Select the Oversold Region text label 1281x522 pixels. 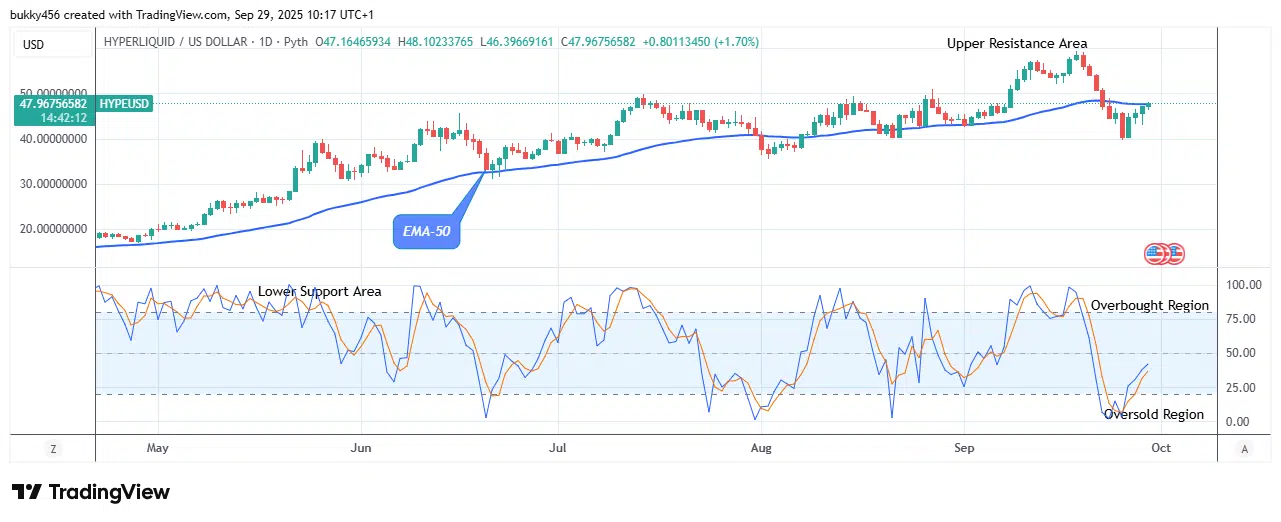(1153, 415)
